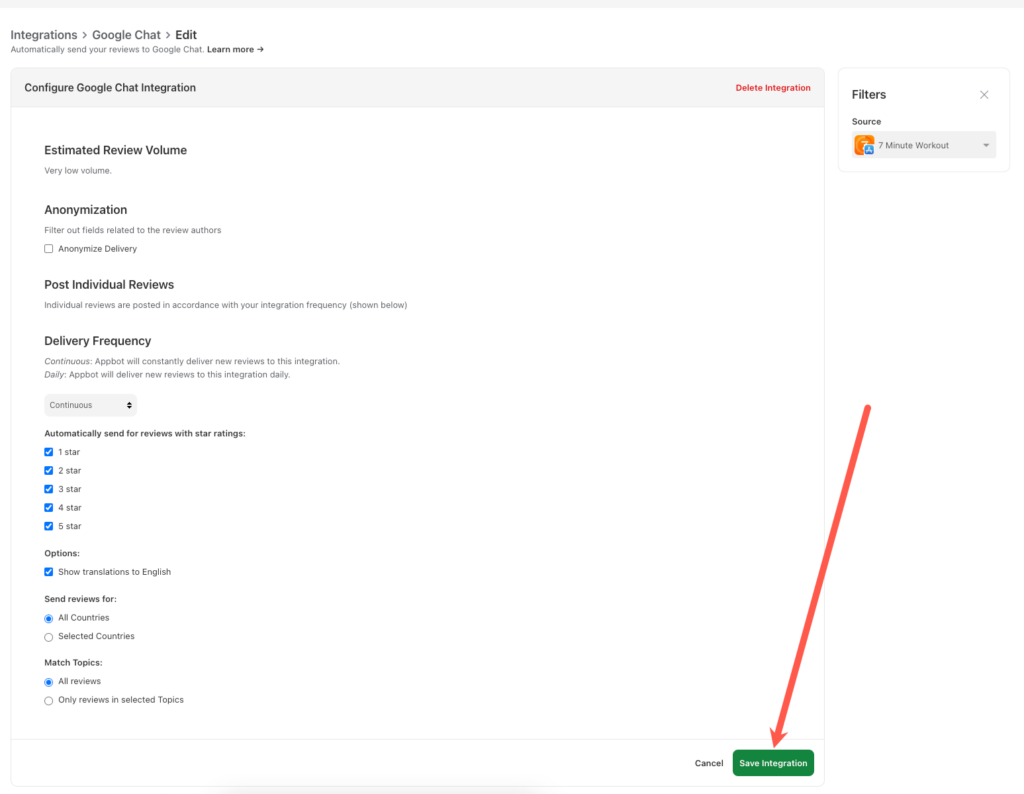Uncheck the 1 star rating checkbox
1024x794 pixels.
pos(48,452)
